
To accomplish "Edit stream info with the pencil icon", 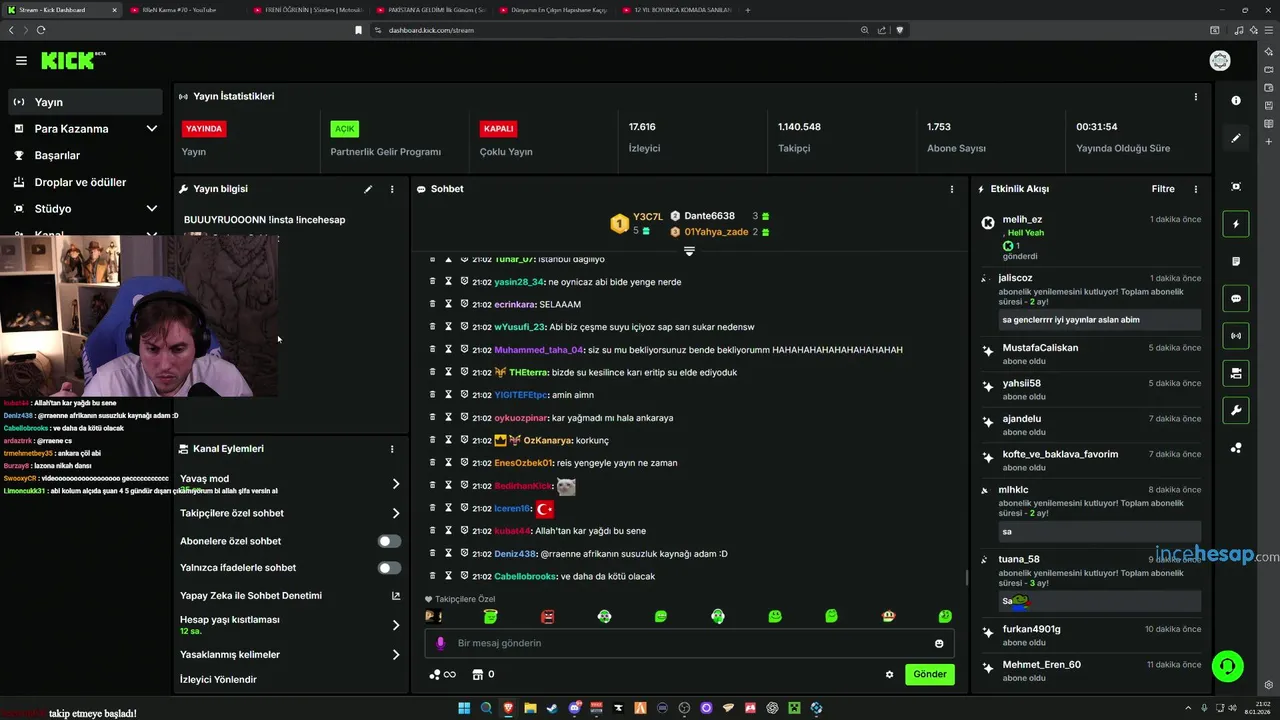I will 368,189.
